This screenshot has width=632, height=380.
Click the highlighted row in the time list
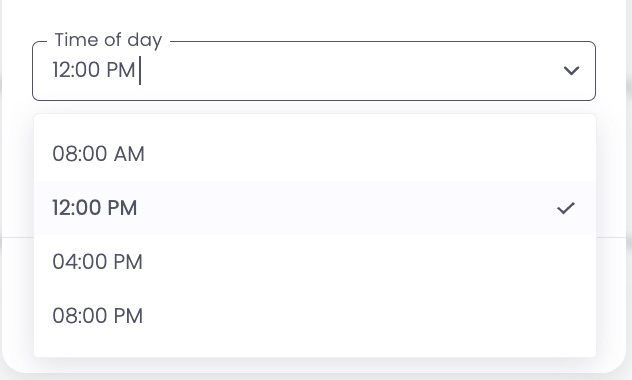pos(315,208)
